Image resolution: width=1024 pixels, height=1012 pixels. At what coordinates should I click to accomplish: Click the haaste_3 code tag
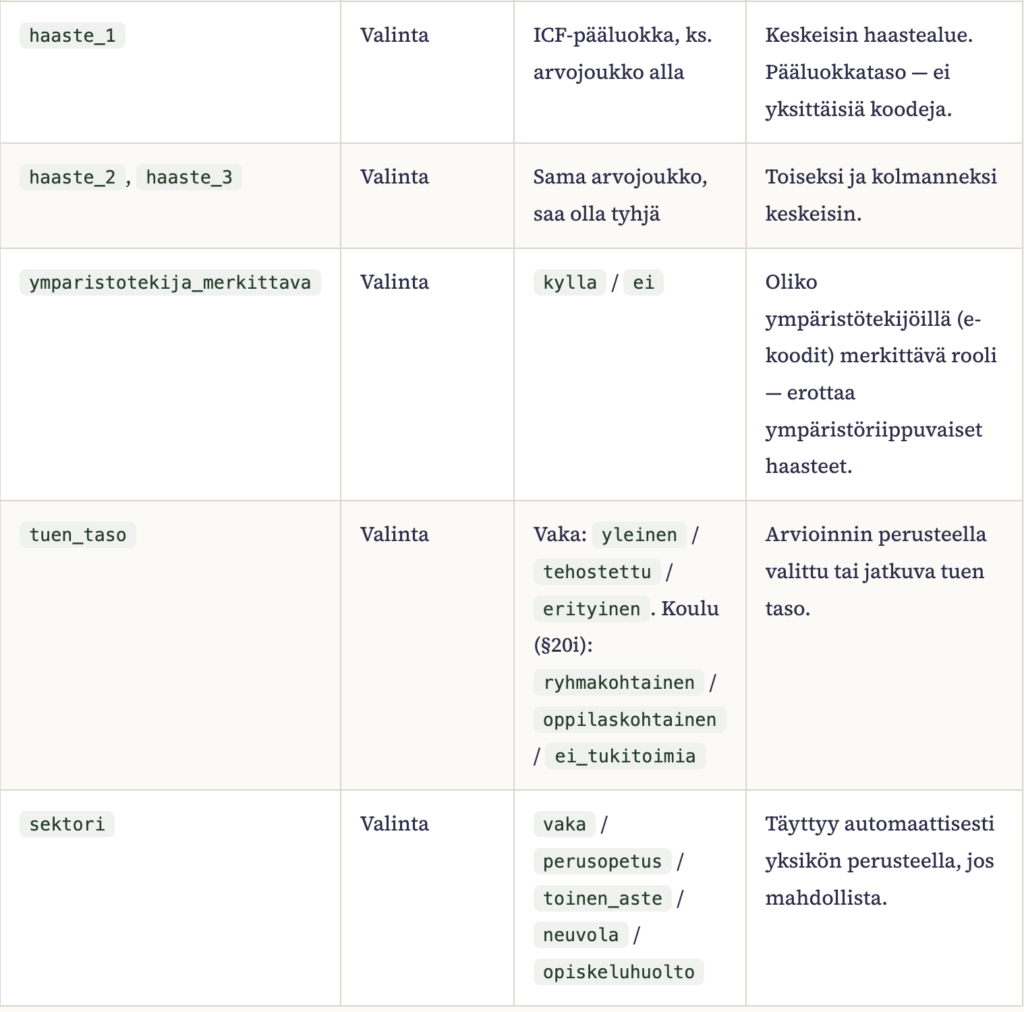tap(189, 177)
